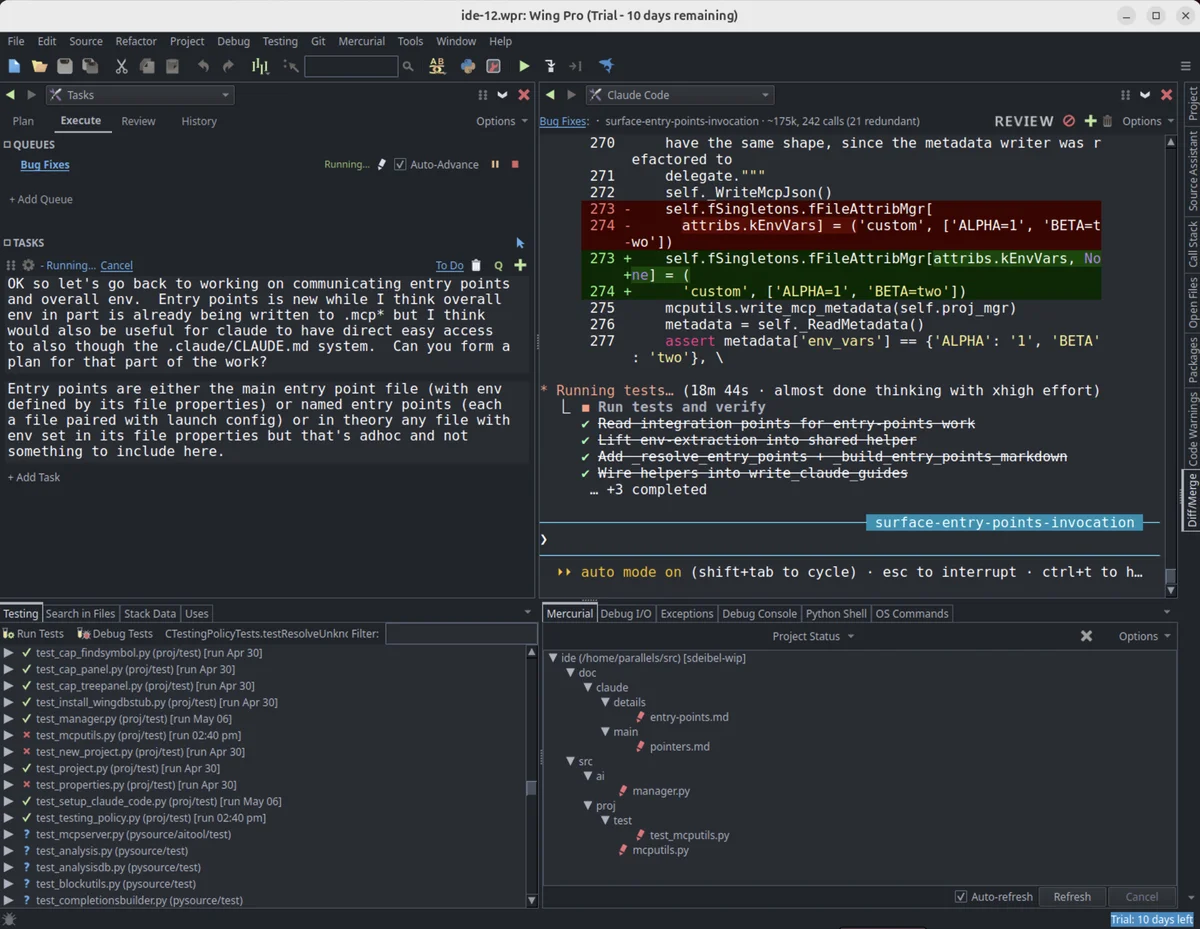Pause the Bug Fixes queue
Viewport: 1200px width, 929px height.
tap(494, 164)
